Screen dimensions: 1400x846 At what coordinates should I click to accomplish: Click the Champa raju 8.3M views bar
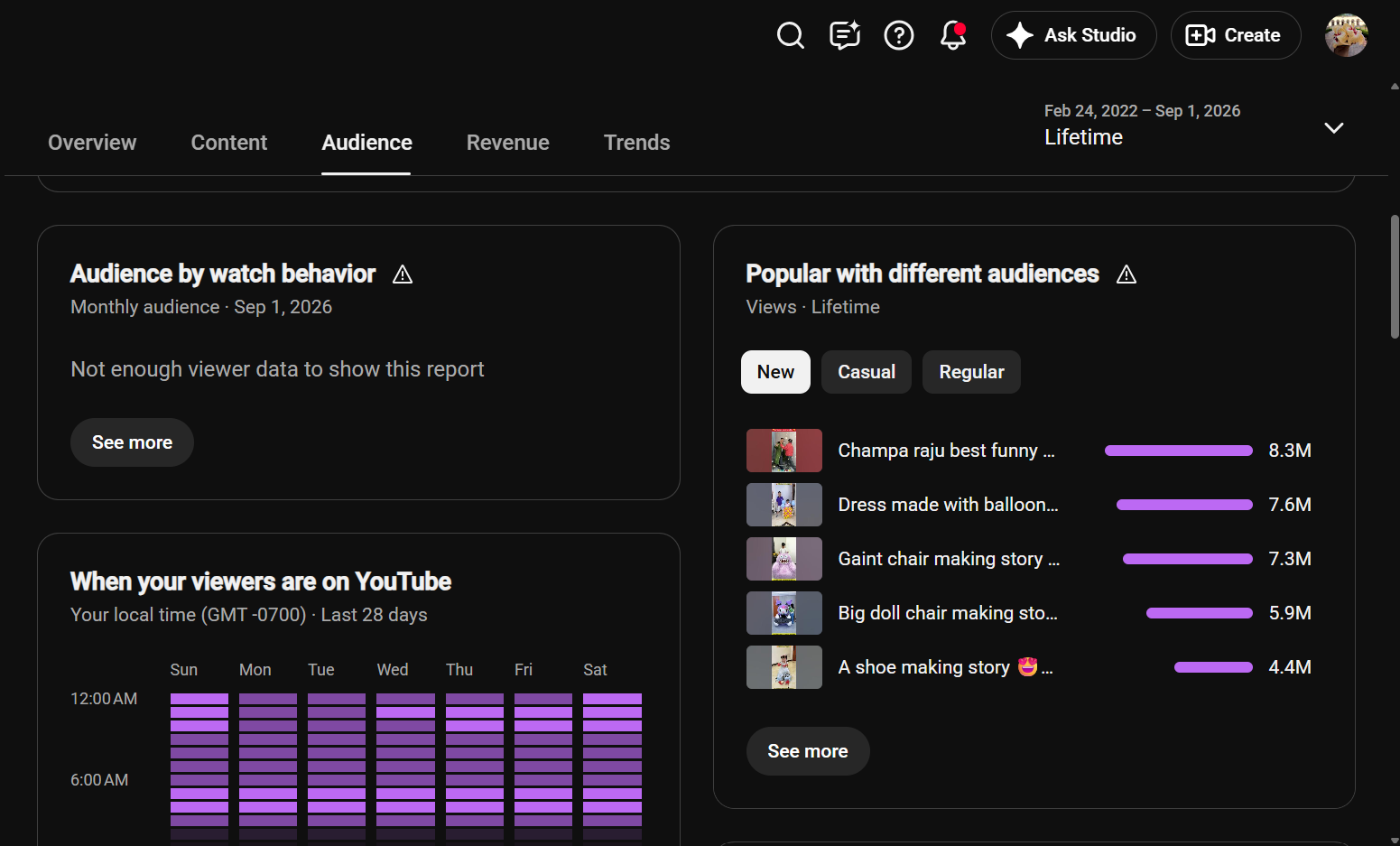point(1178,451)
